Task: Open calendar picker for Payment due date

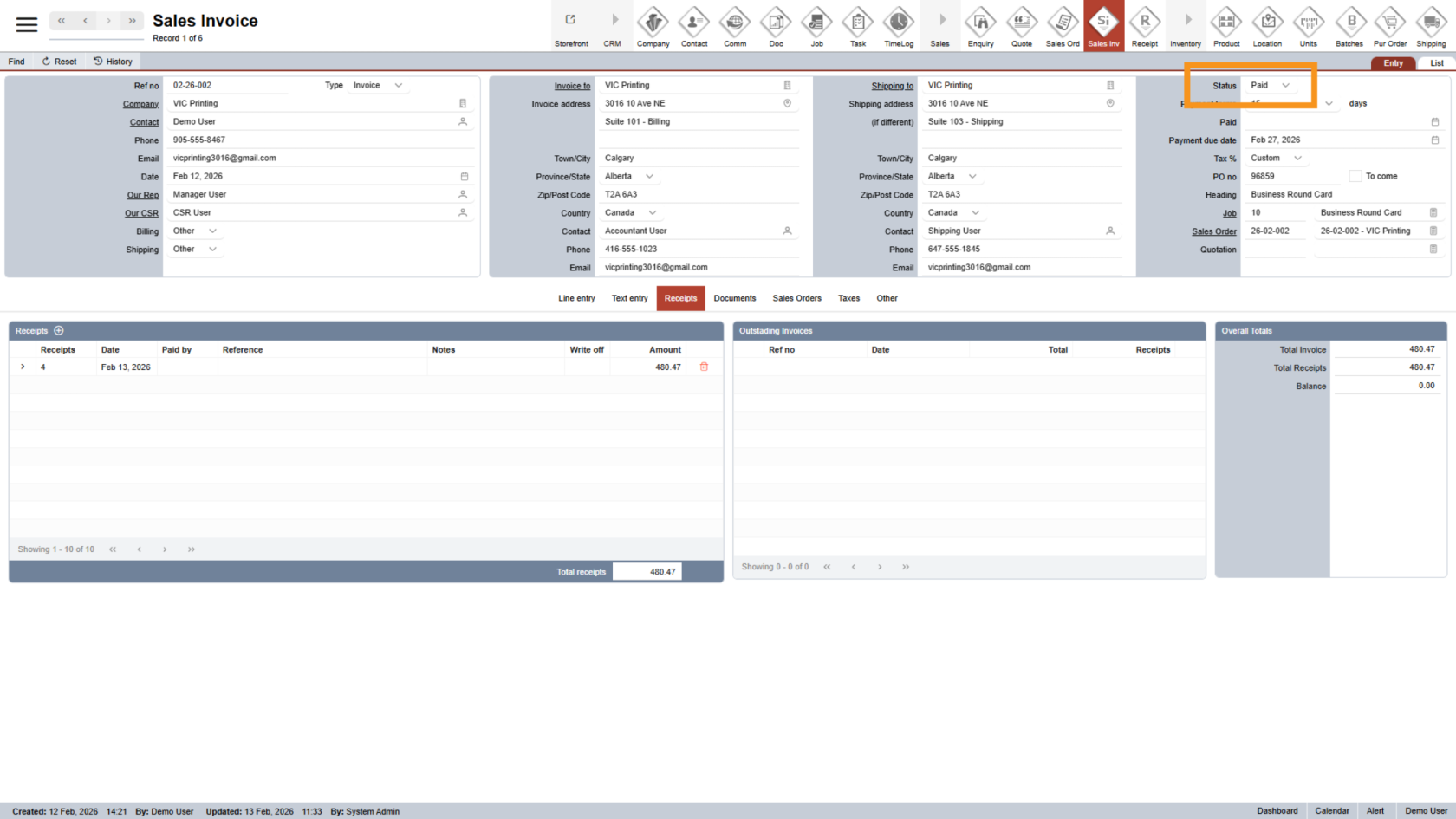Action: pyautogui.click(x=1434, y=140)
